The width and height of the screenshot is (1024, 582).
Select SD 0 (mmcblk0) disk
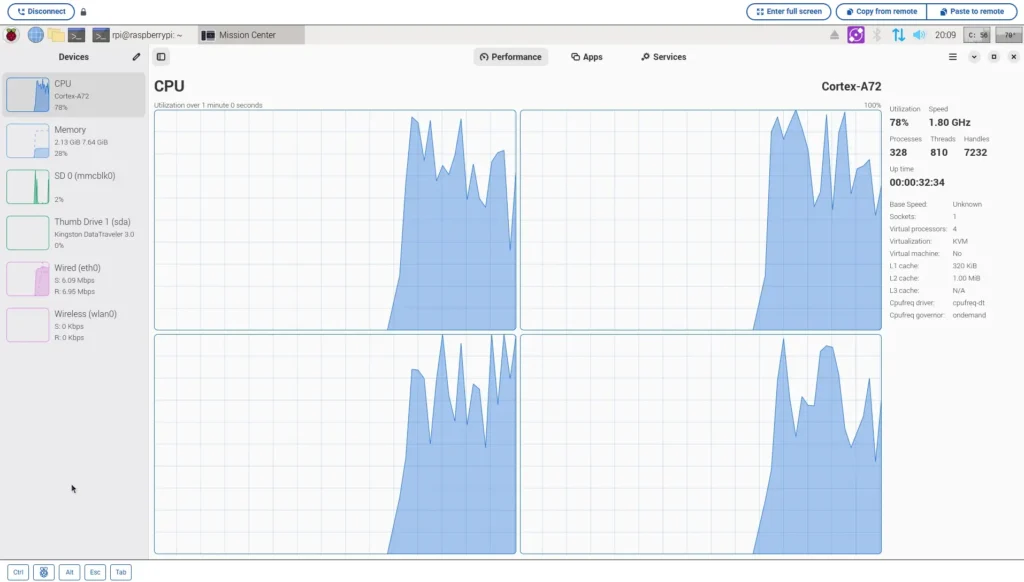[x=74, y=187]
